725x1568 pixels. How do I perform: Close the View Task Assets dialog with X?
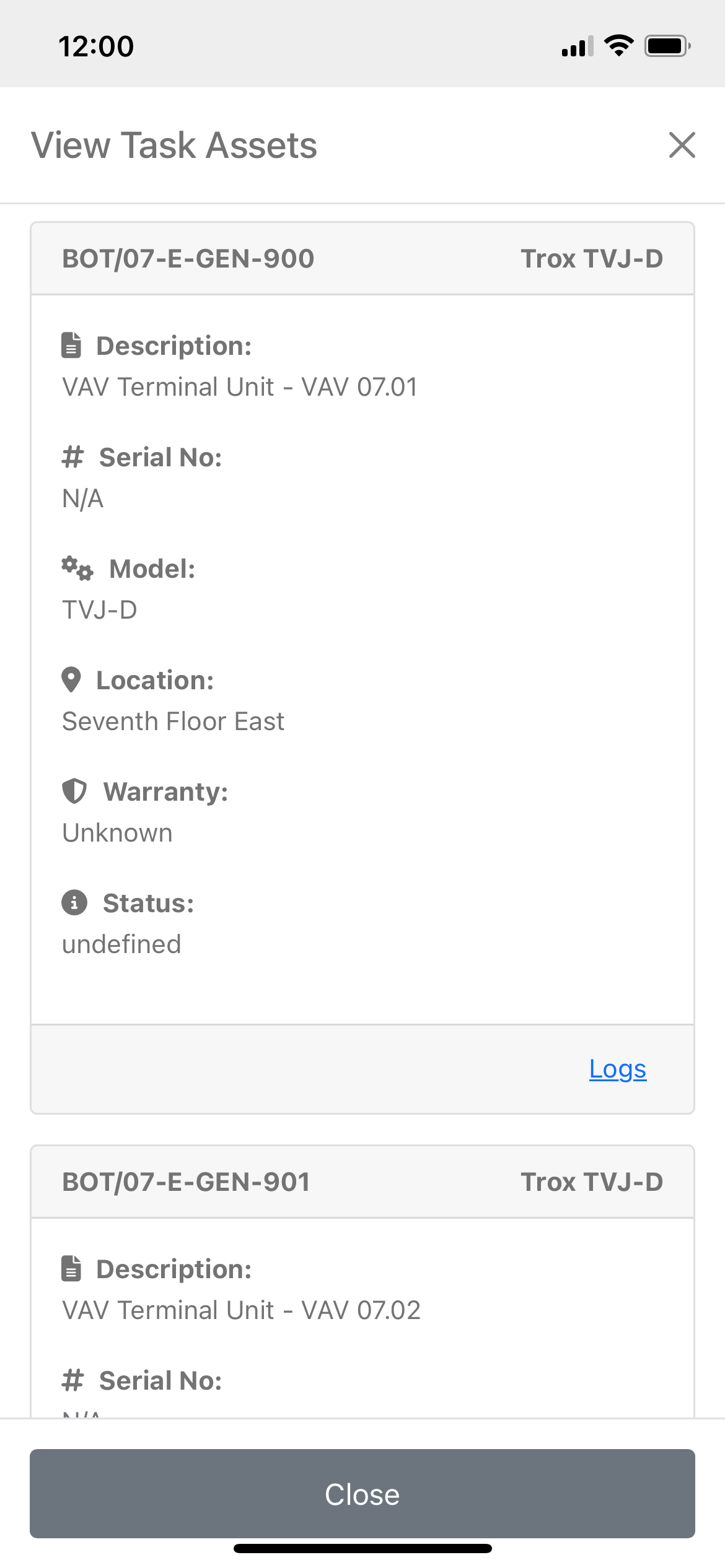coord(682,145)
